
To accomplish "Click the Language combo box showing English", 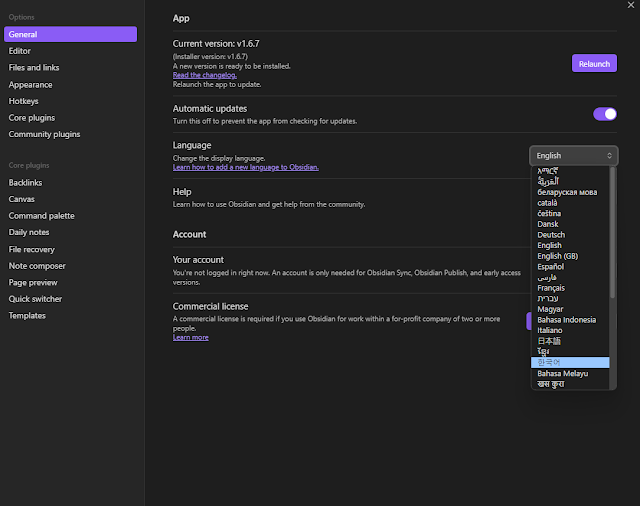I will (x=573, y=155).
